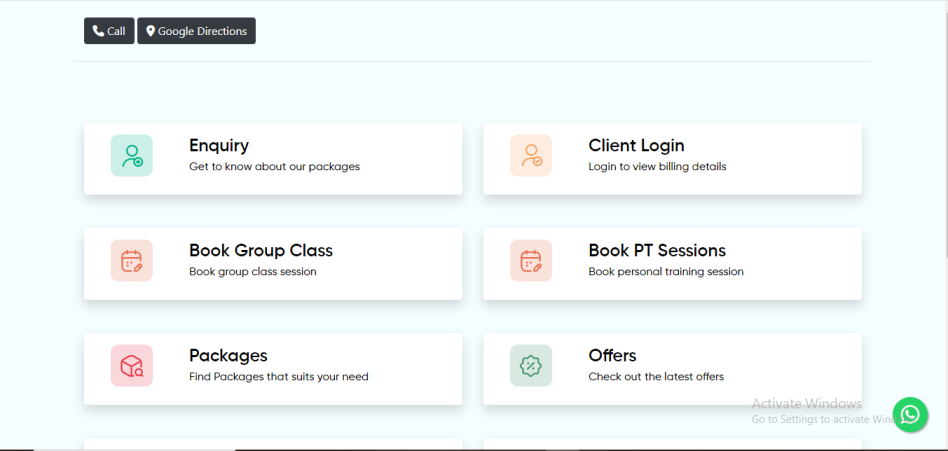
Task: Click the green Enquiry person-plus icon
Action: 132,155
